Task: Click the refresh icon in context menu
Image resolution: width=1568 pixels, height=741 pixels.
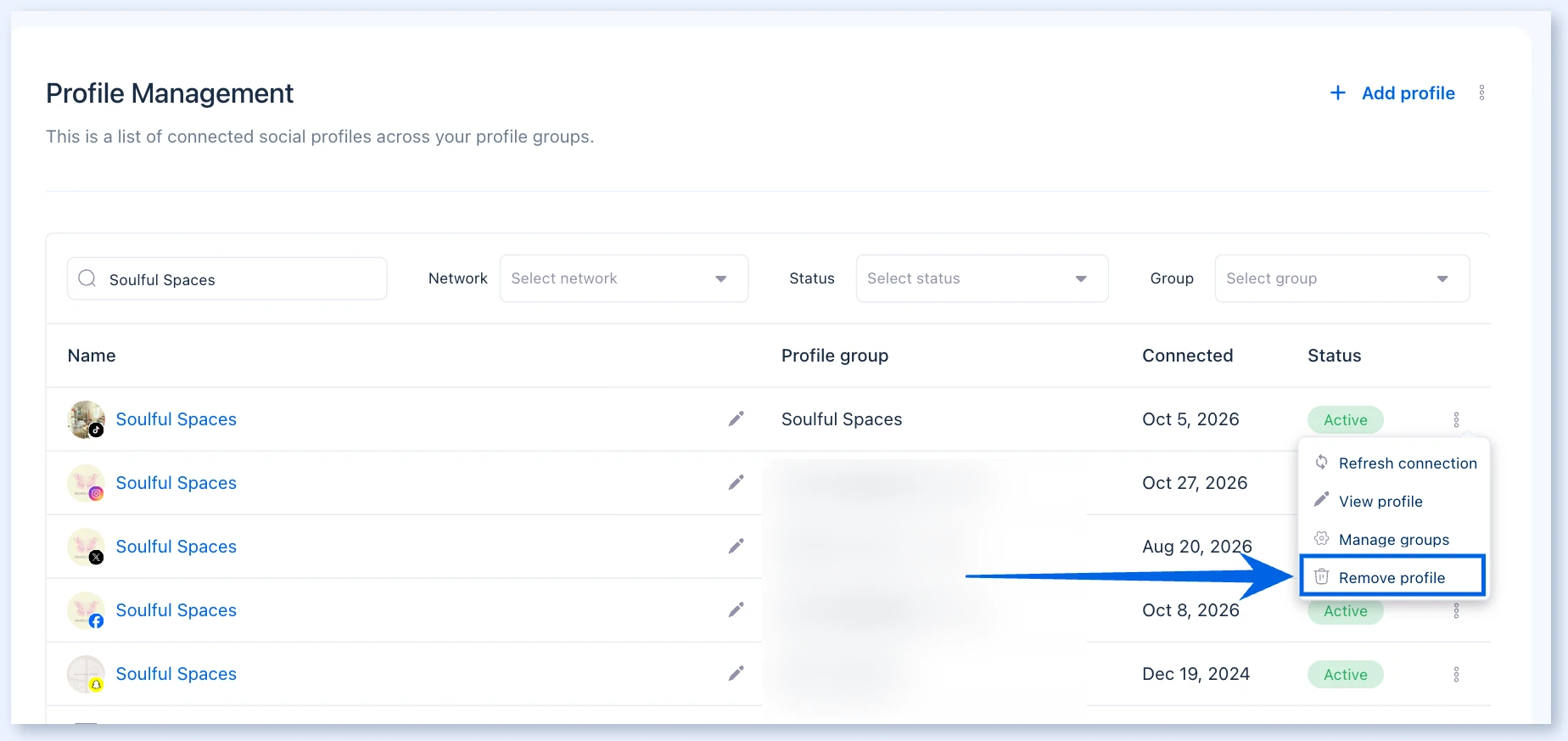Action: point(1321,462)
